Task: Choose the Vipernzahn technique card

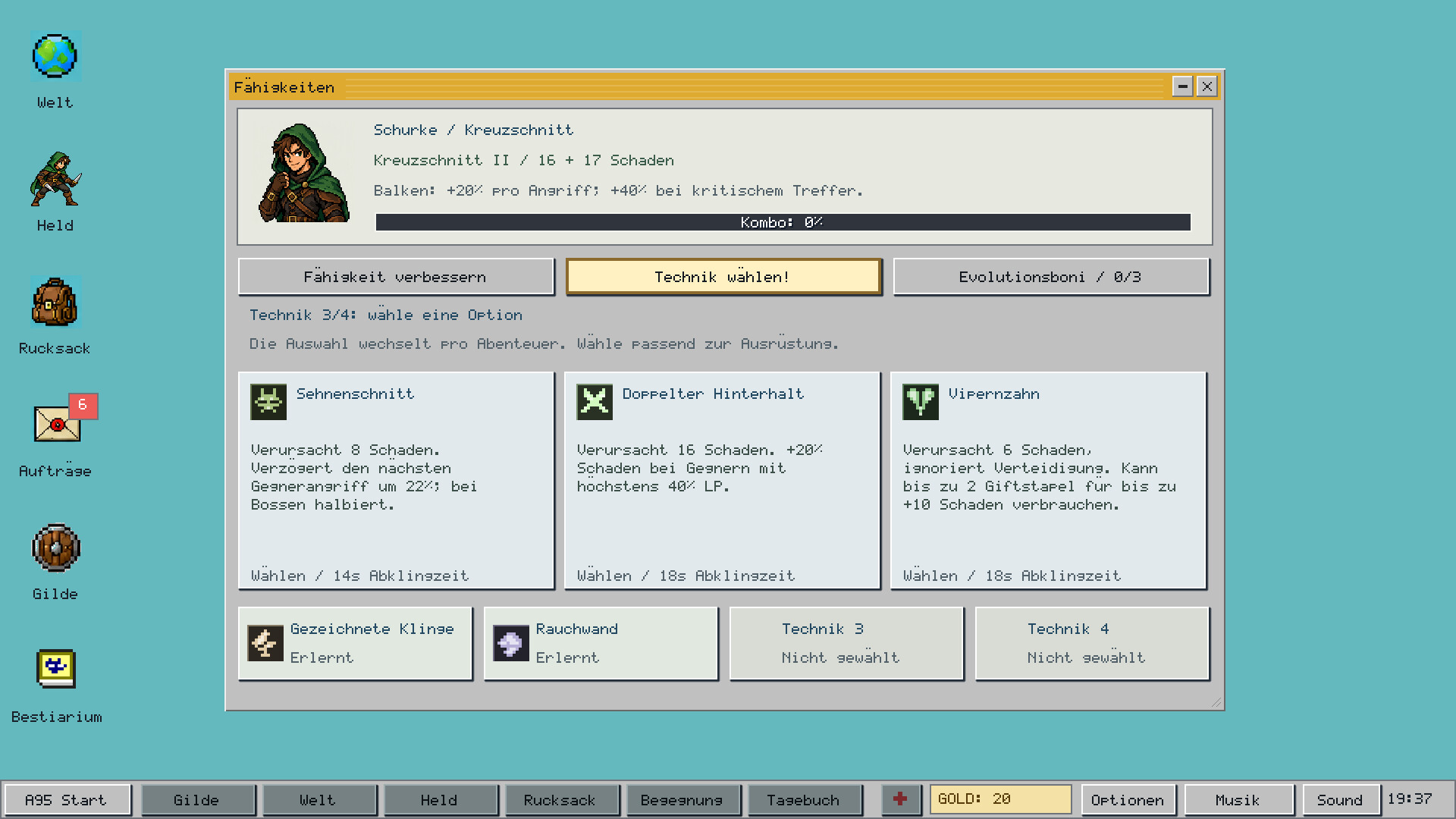Action: point(1048,480)
